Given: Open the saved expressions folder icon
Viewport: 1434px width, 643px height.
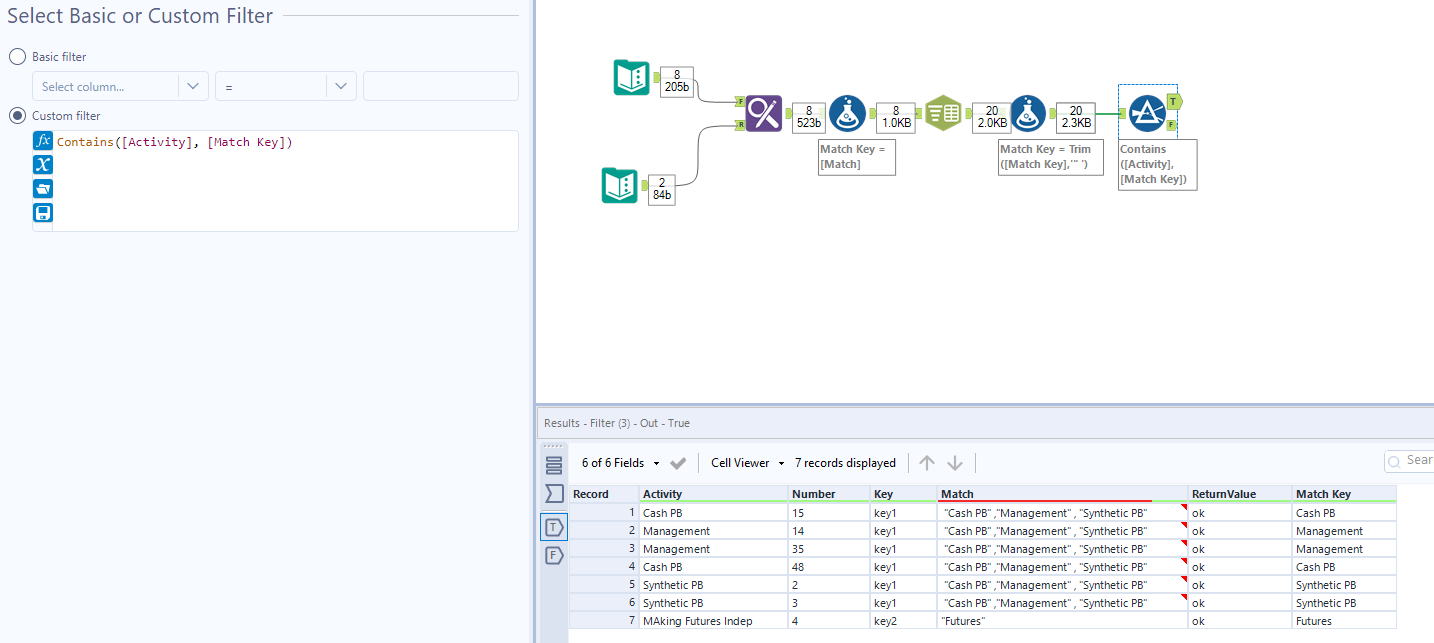Looking at the screenshot, I should click(43, 188).
